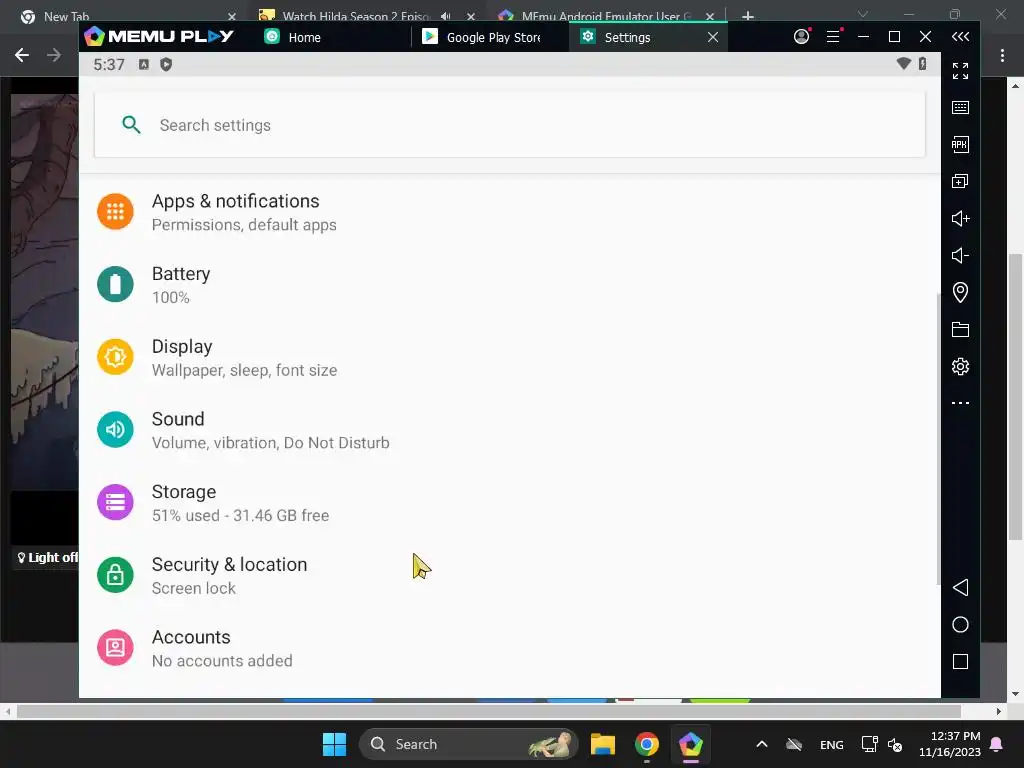Image resolution: width=1024 pixels, height=768 pixels.
Task: Click the yellow Display icon
Action: pos(115,357)
